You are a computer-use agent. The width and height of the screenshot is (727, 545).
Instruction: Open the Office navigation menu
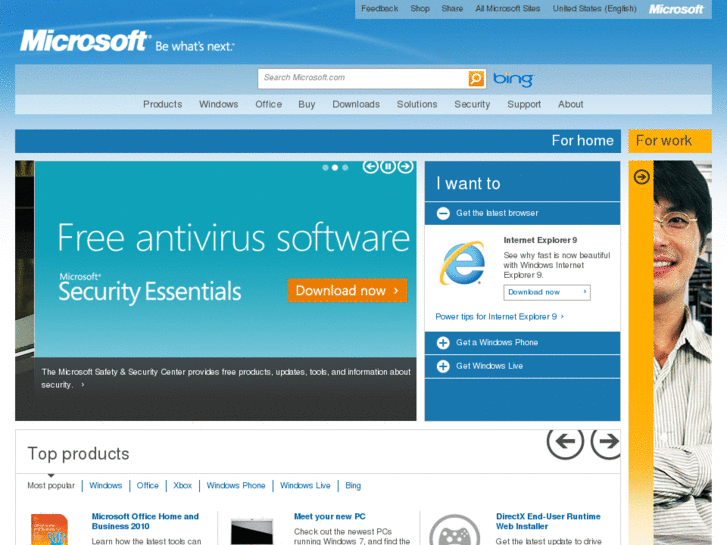(x=268, y=104)
